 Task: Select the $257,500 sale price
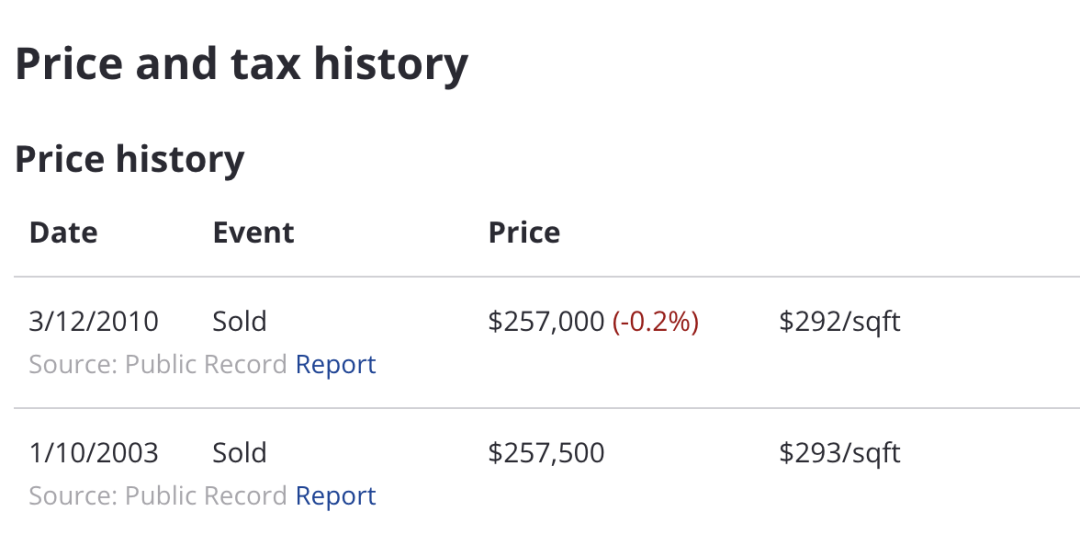click(x=546, y=453)
